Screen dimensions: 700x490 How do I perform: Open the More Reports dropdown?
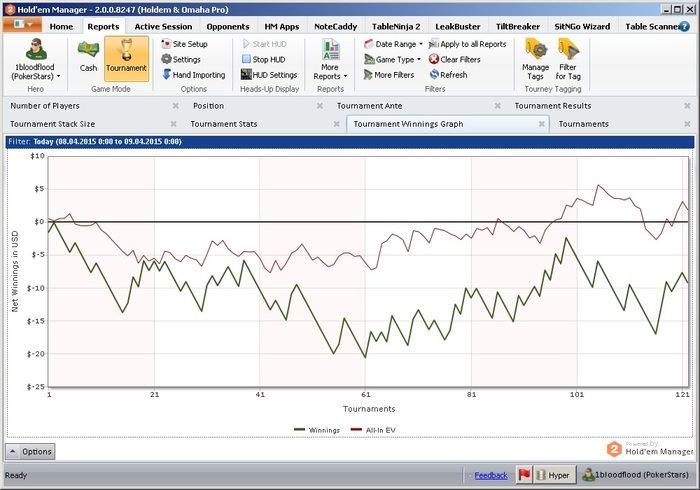(330, 60)
